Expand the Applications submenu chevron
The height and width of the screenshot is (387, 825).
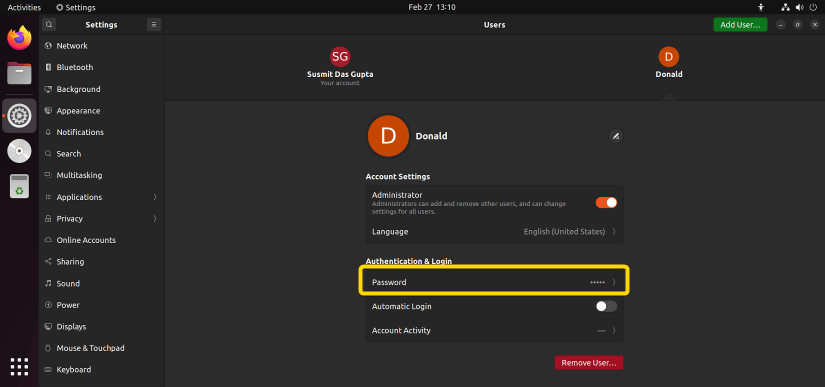(155, 197)
